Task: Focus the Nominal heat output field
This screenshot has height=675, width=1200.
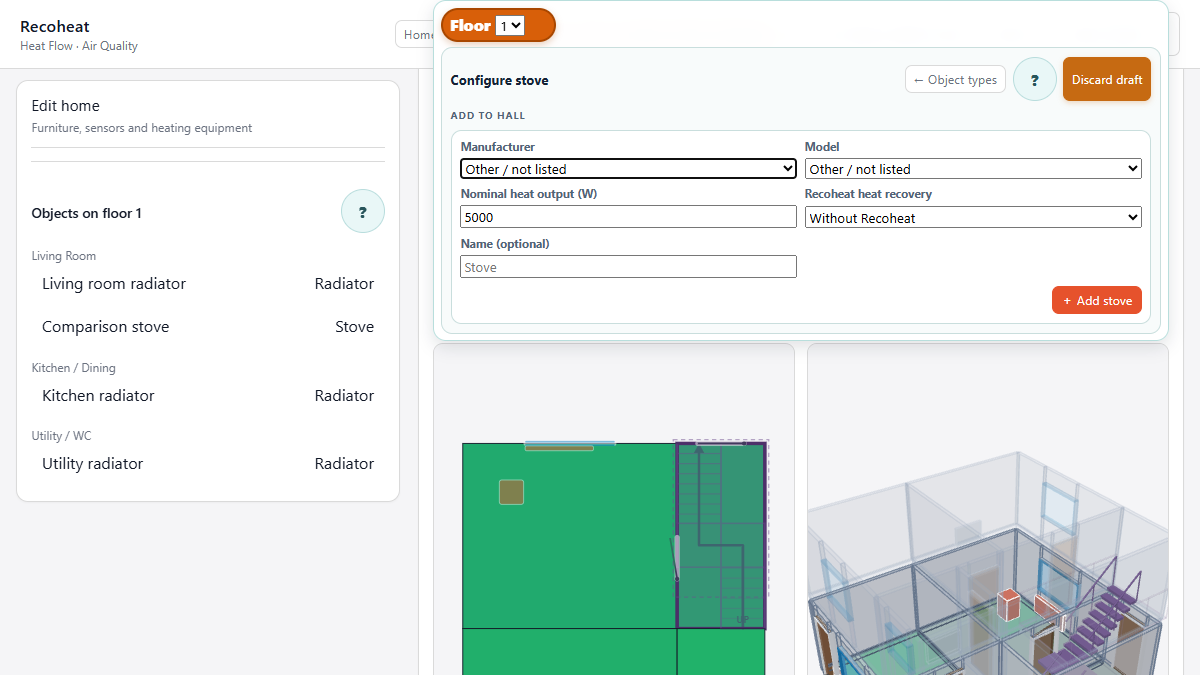Action: (x=629, y=217)
